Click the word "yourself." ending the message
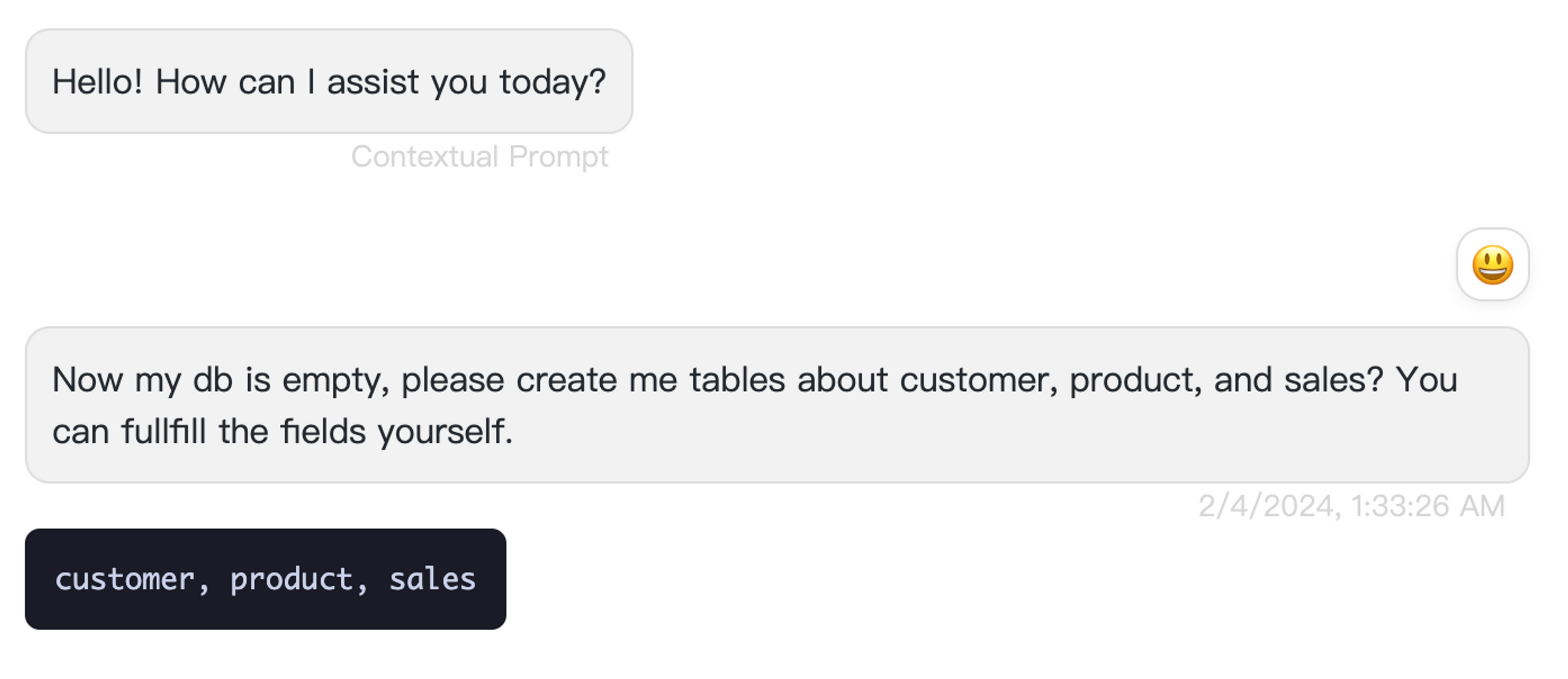The height and width of the screenshot is (679, 1568). tap(445, 431)
